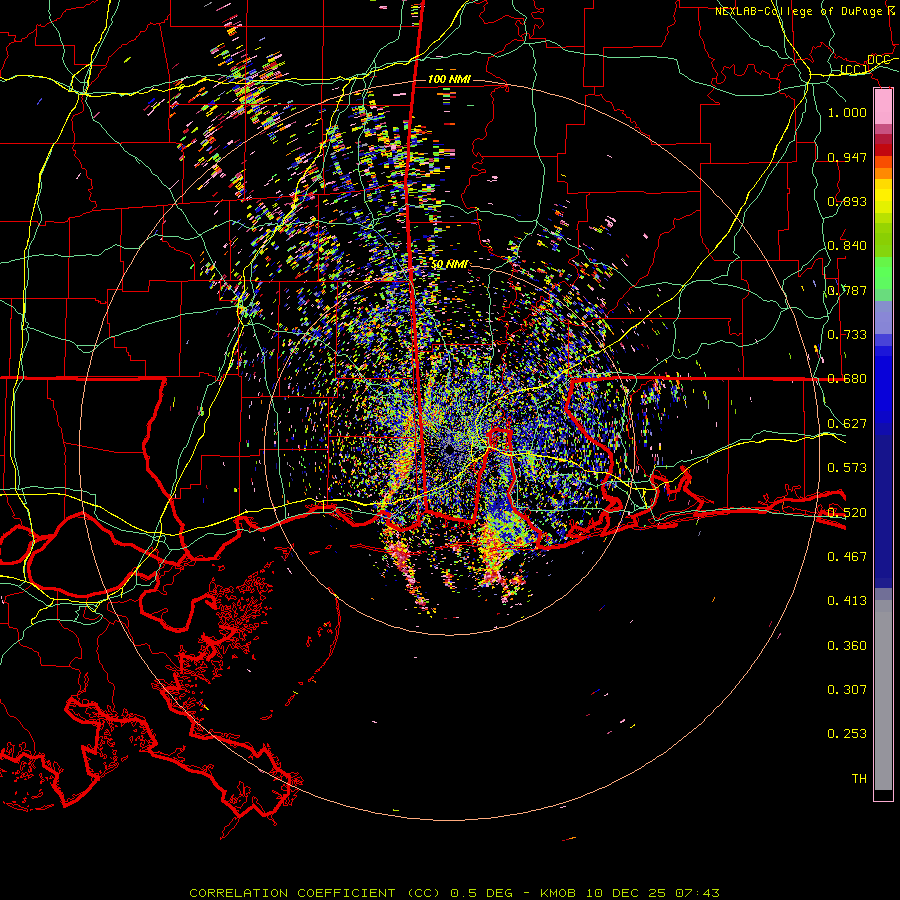The width and height of the screenshot is (900, 900).
Task: Click the legend value 0.733
Action: coord(847,334)
